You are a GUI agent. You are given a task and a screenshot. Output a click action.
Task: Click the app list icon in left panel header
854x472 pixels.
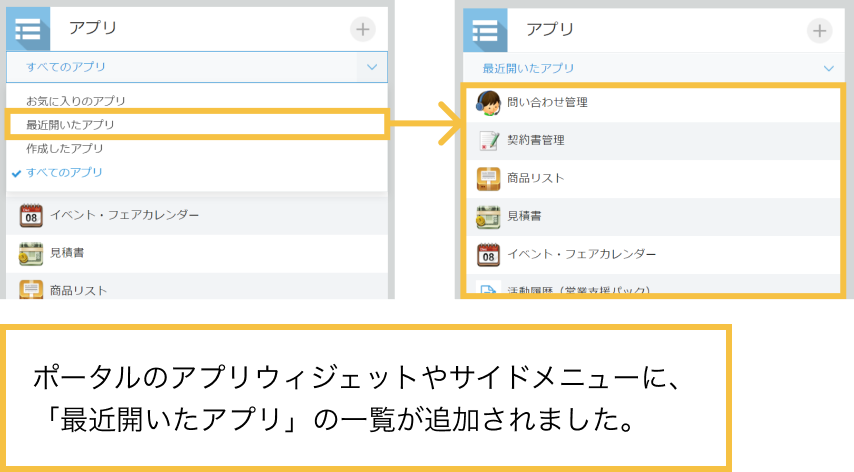28,29
